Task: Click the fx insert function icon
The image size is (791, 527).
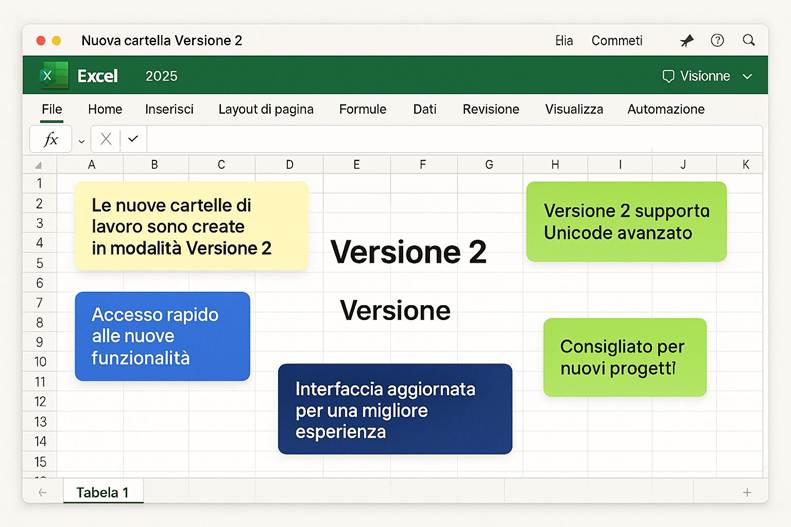Action: pyautogui.click(x=50, y=139)
